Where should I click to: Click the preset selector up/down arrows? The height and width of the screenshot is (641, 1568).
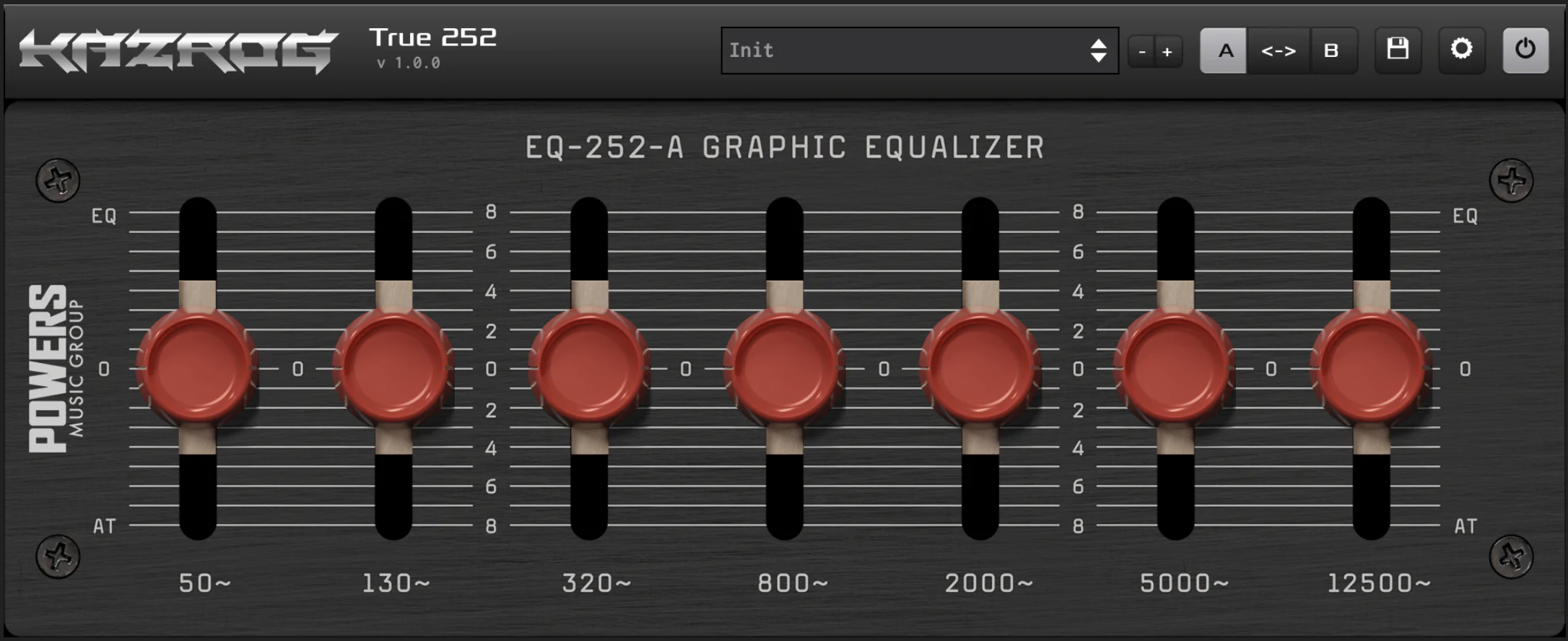[1098, 51]
